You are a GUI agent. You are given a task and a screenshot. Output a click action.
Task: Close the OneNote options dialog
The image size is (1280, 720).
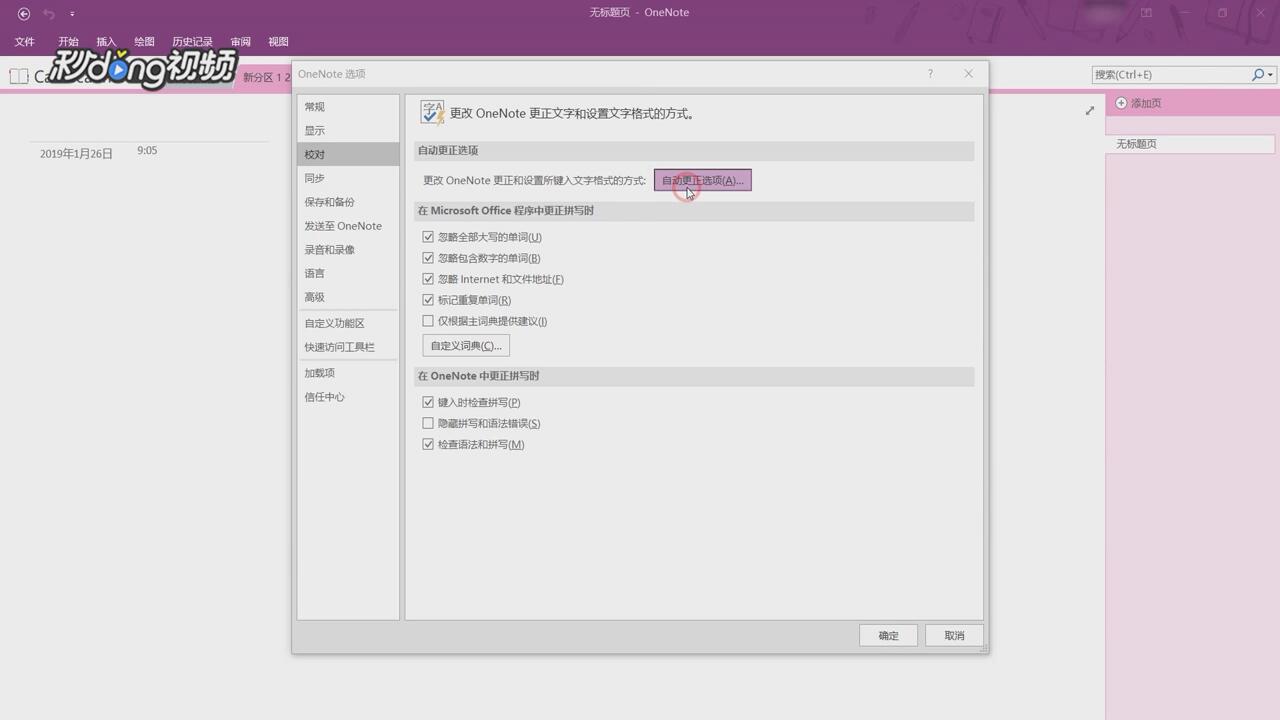[x=968, y=74]
